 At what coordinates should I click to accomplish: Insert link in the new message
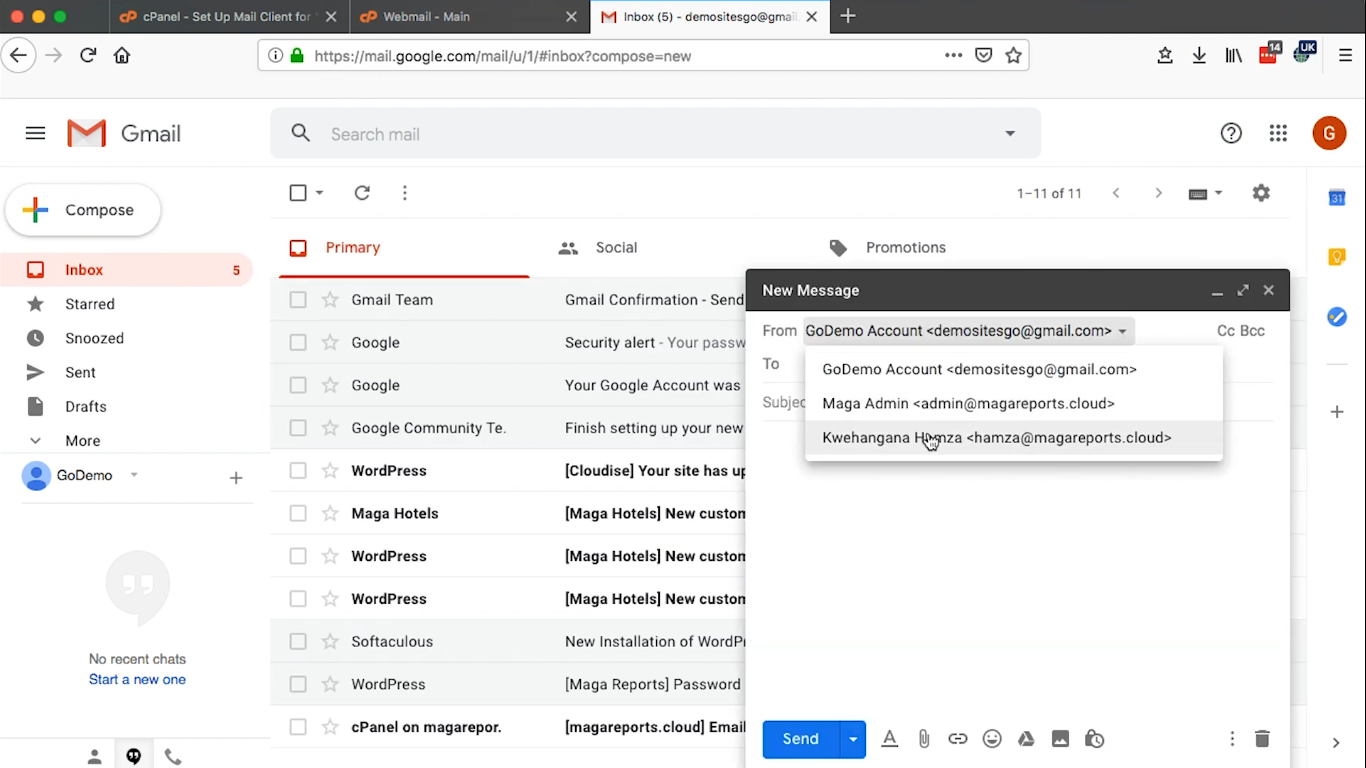coord(958,739)
